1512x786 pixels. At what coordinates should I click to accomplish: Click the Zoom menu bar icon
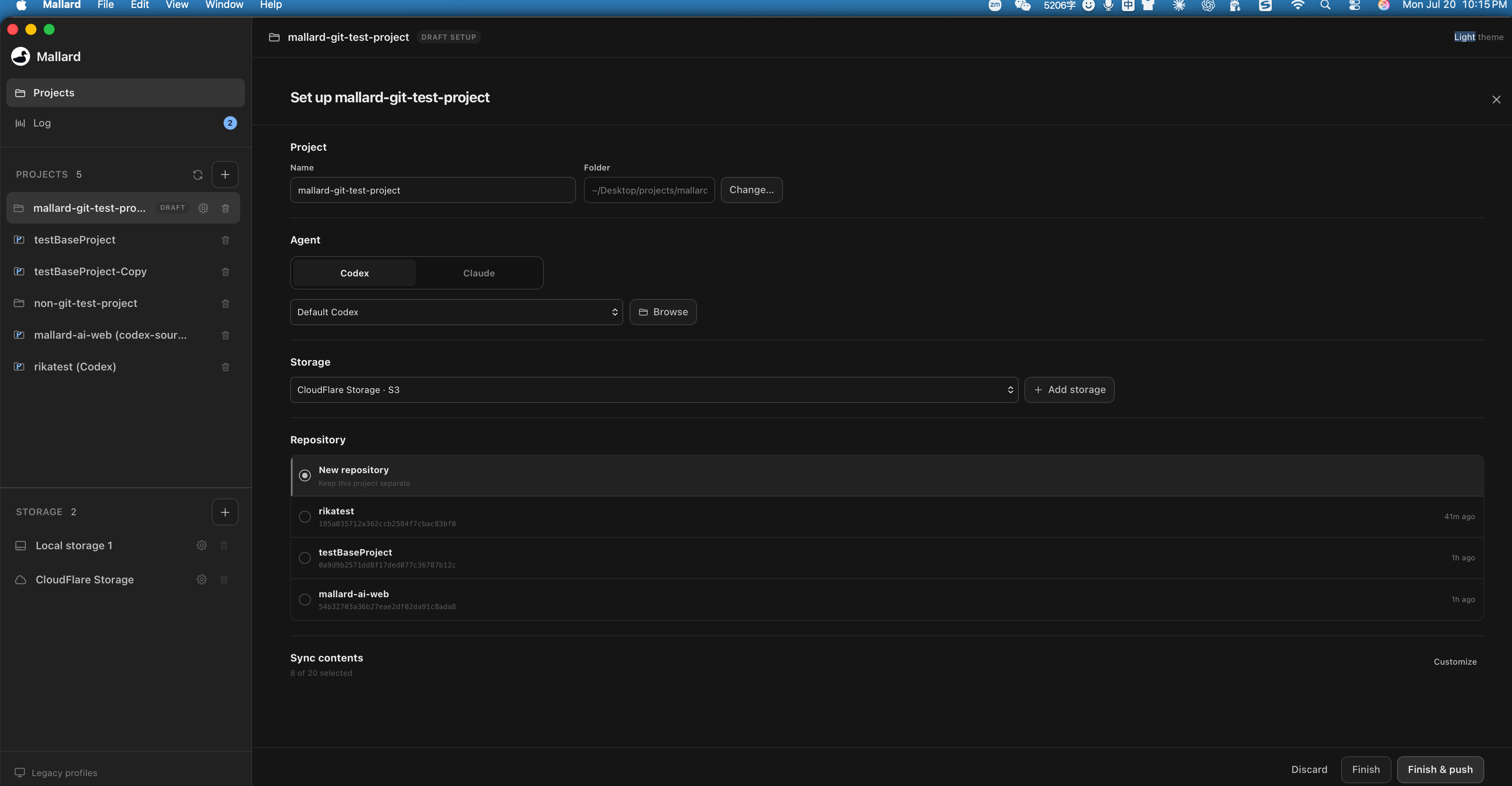(995, 5)
